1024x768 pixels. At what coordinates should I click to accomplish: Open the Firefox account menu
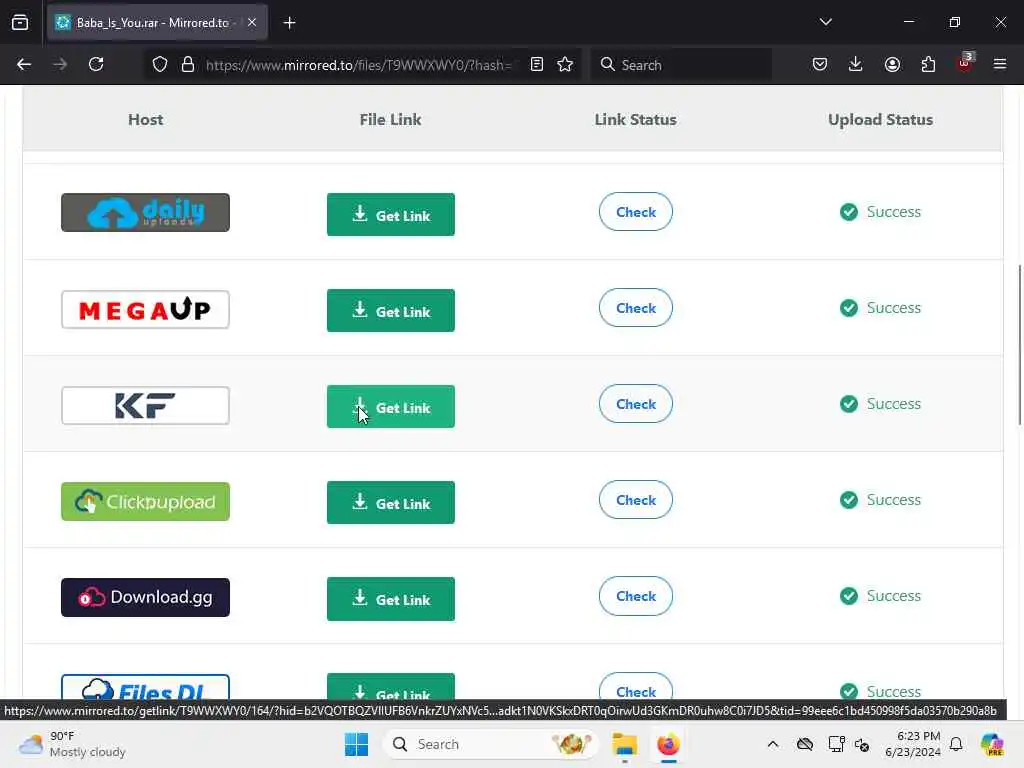click(x=892, y=65)
